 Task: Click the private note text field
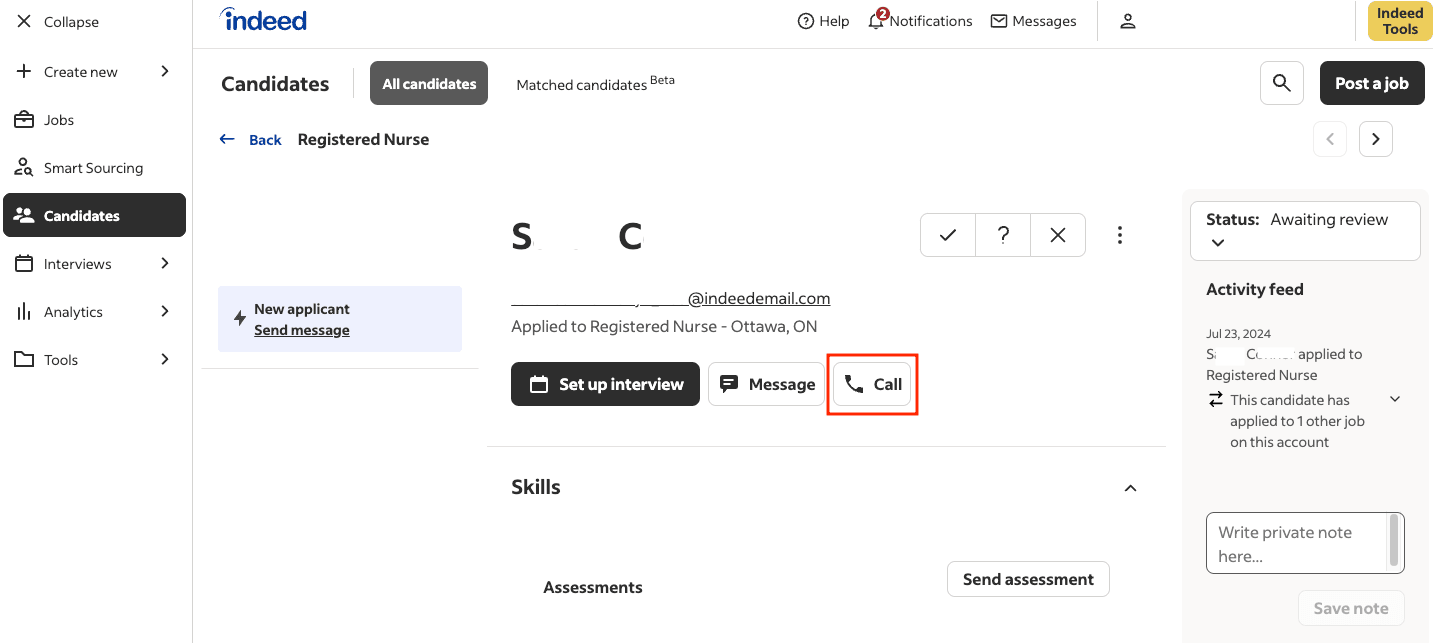click(1296, 543)
